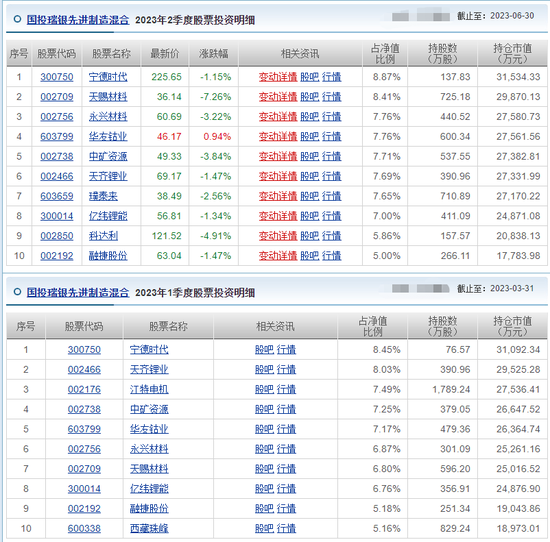Open 行情 for Q2 宁德时代 row

(x=331, y=77)
